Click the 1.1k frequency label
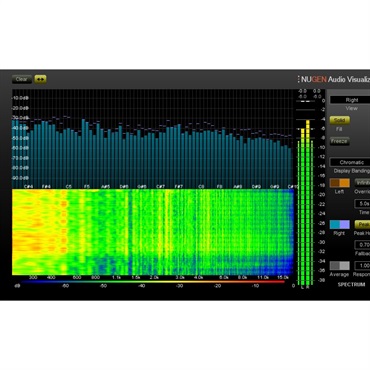The image size is (370, 370). [116, 277]
